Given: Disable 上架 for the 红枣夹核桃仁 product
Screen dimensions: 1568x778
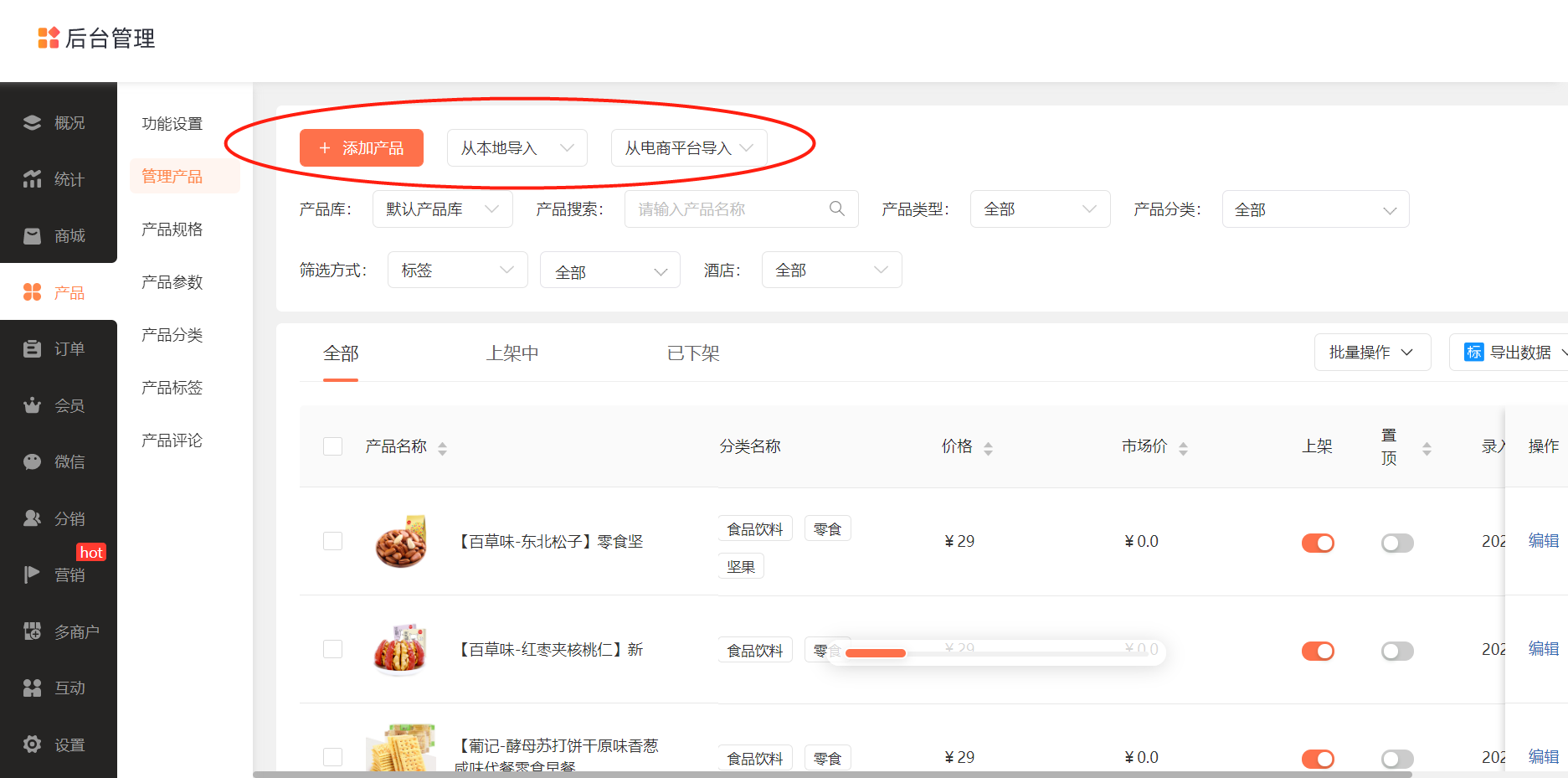Looking at the screenshot, I should pos(1318,651).
